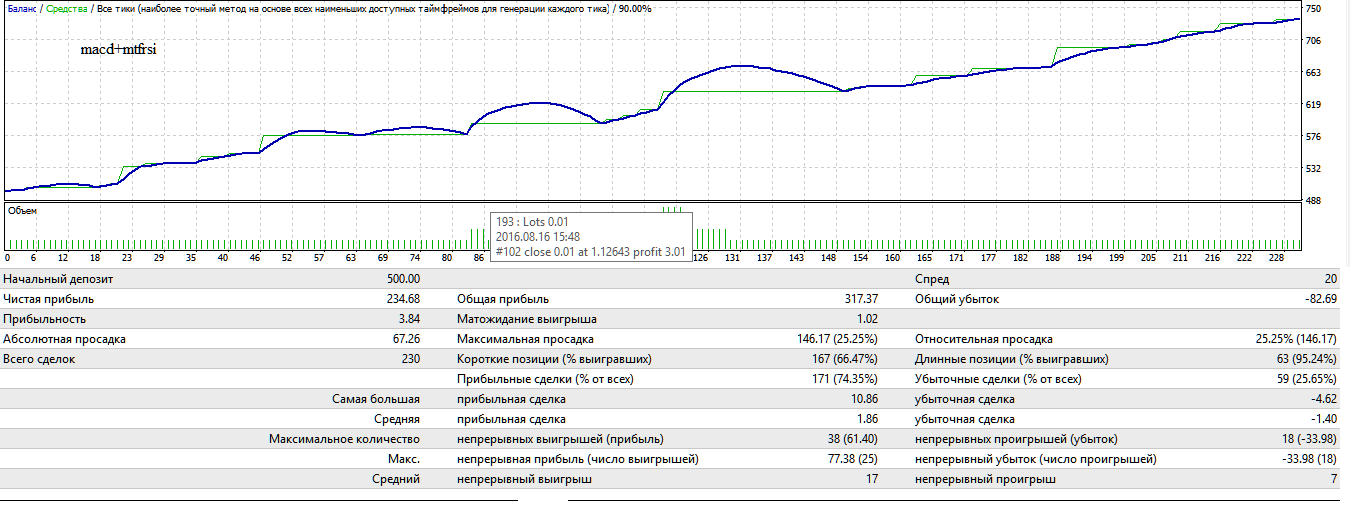Click 'Короткие позиции (% выигравших)' label

[555, 359]
